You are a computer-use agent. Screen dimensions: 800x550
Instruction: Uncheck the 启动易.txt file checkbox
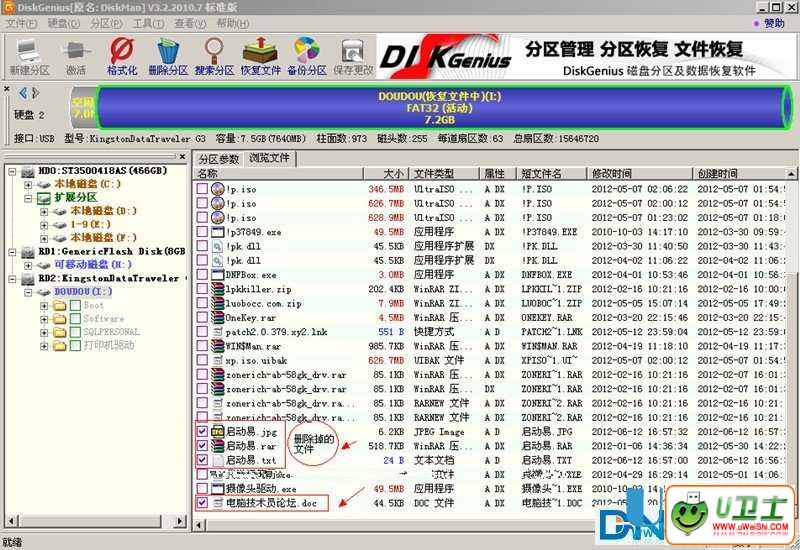(202, 460)
